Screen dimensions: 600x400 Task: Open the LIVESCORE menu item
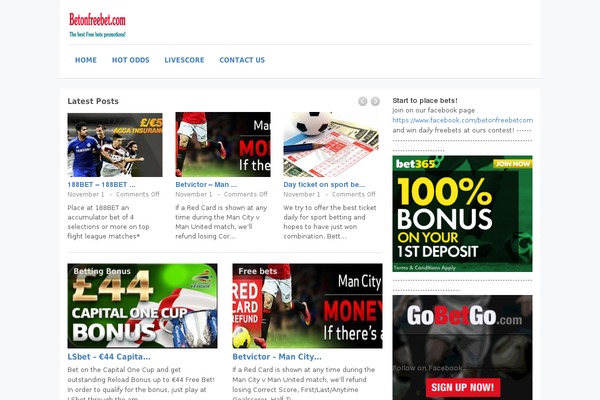tap(184, 60)
